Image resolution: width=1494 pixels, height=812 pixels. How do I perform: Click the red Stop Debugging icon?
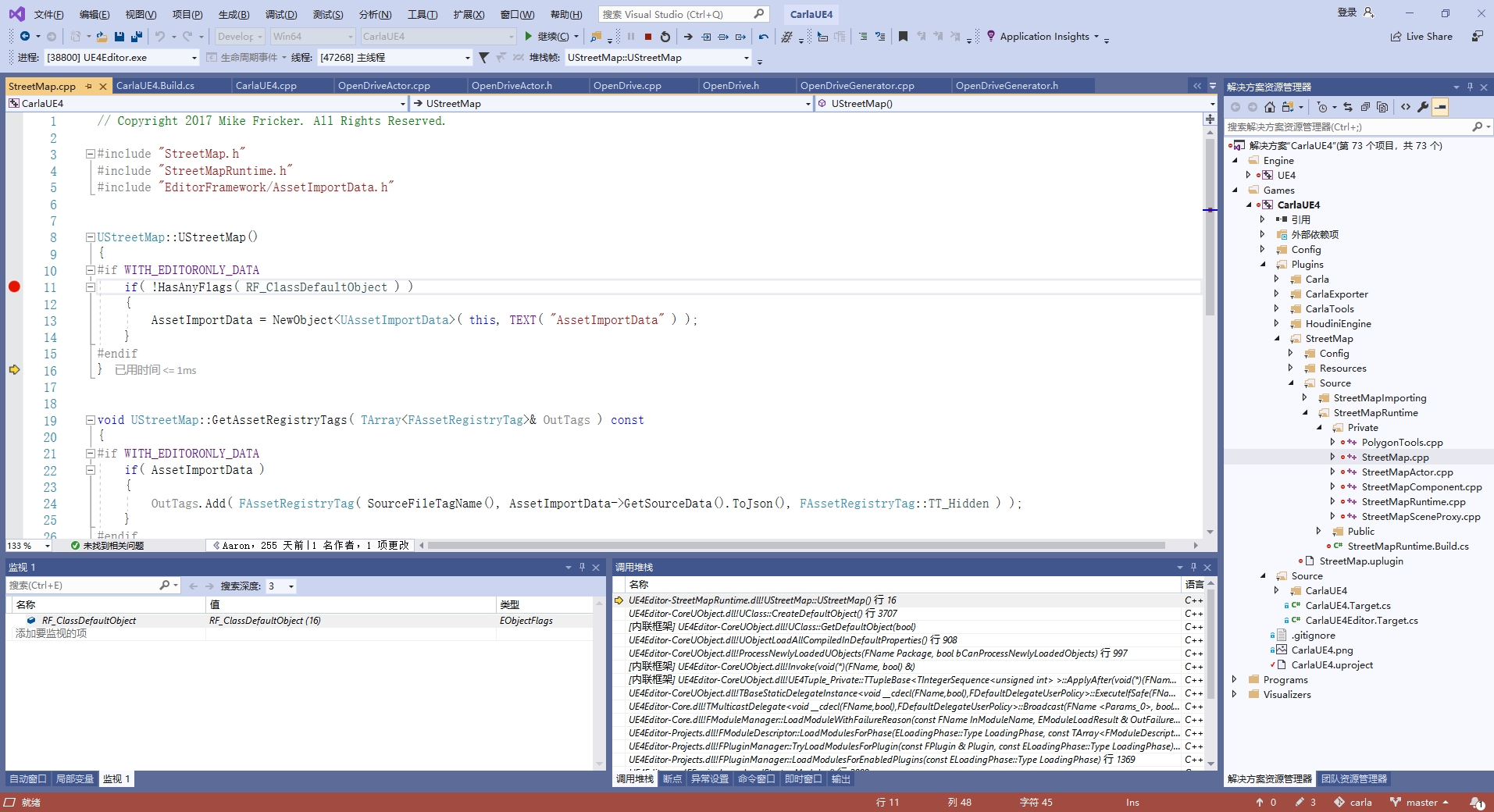[647, 37]
